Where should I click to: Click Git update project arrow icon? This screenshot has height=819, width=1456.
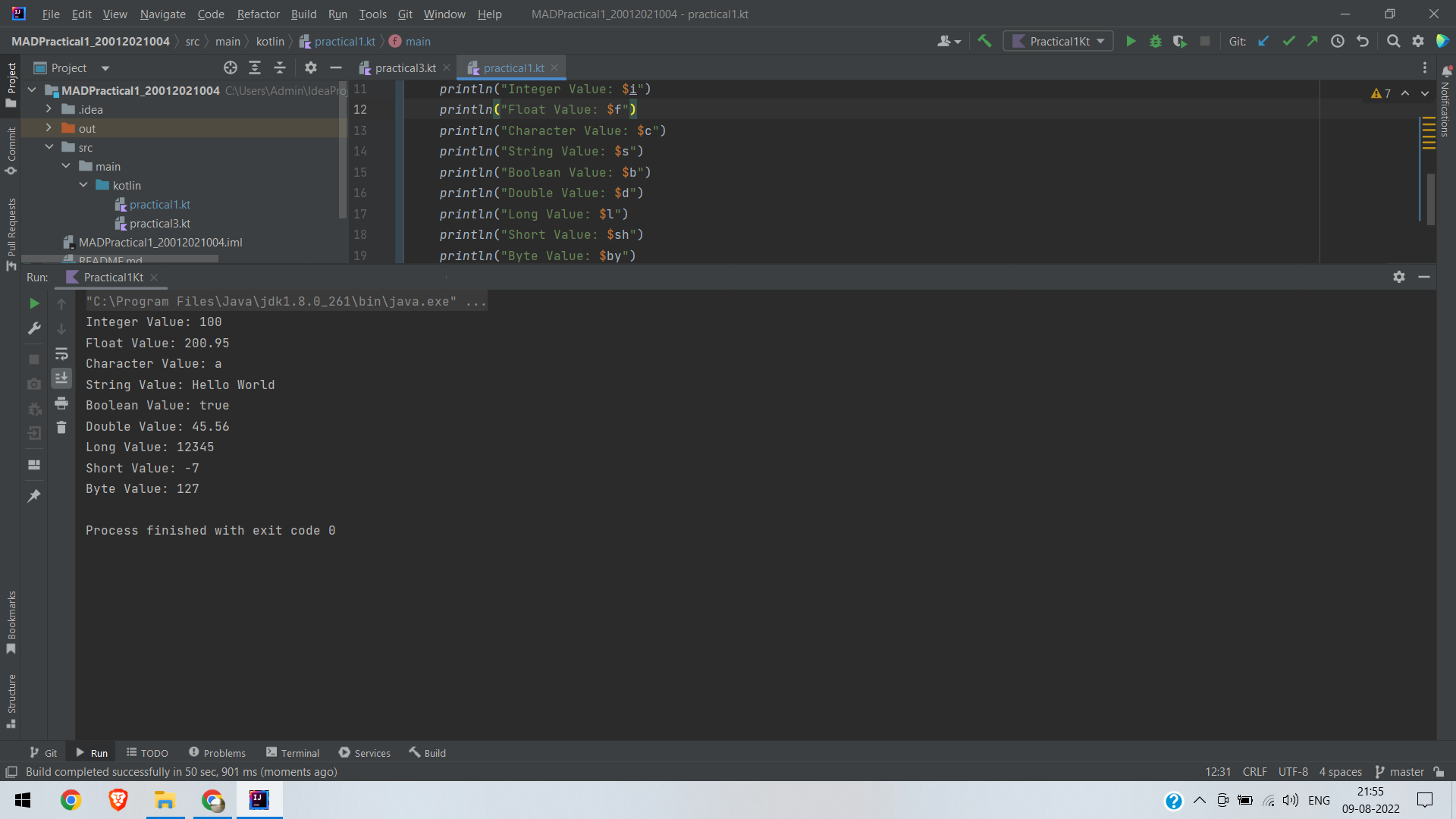(1263, 41)
